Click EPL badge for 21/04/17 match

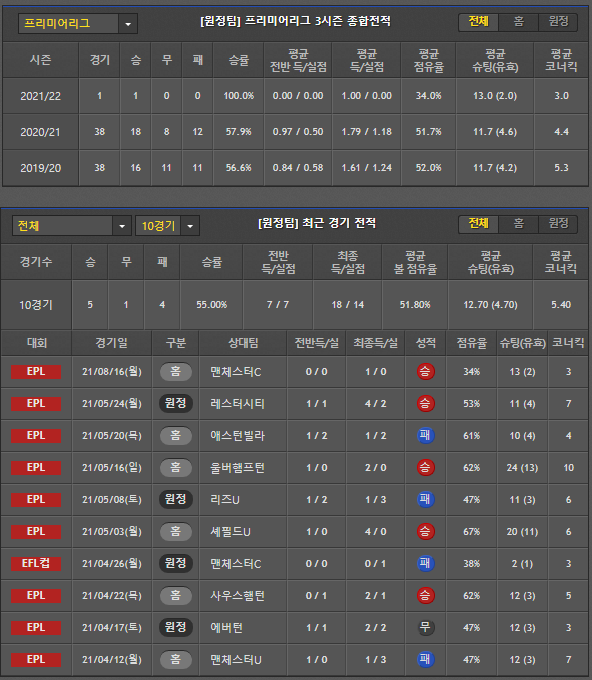pos(36,628)
